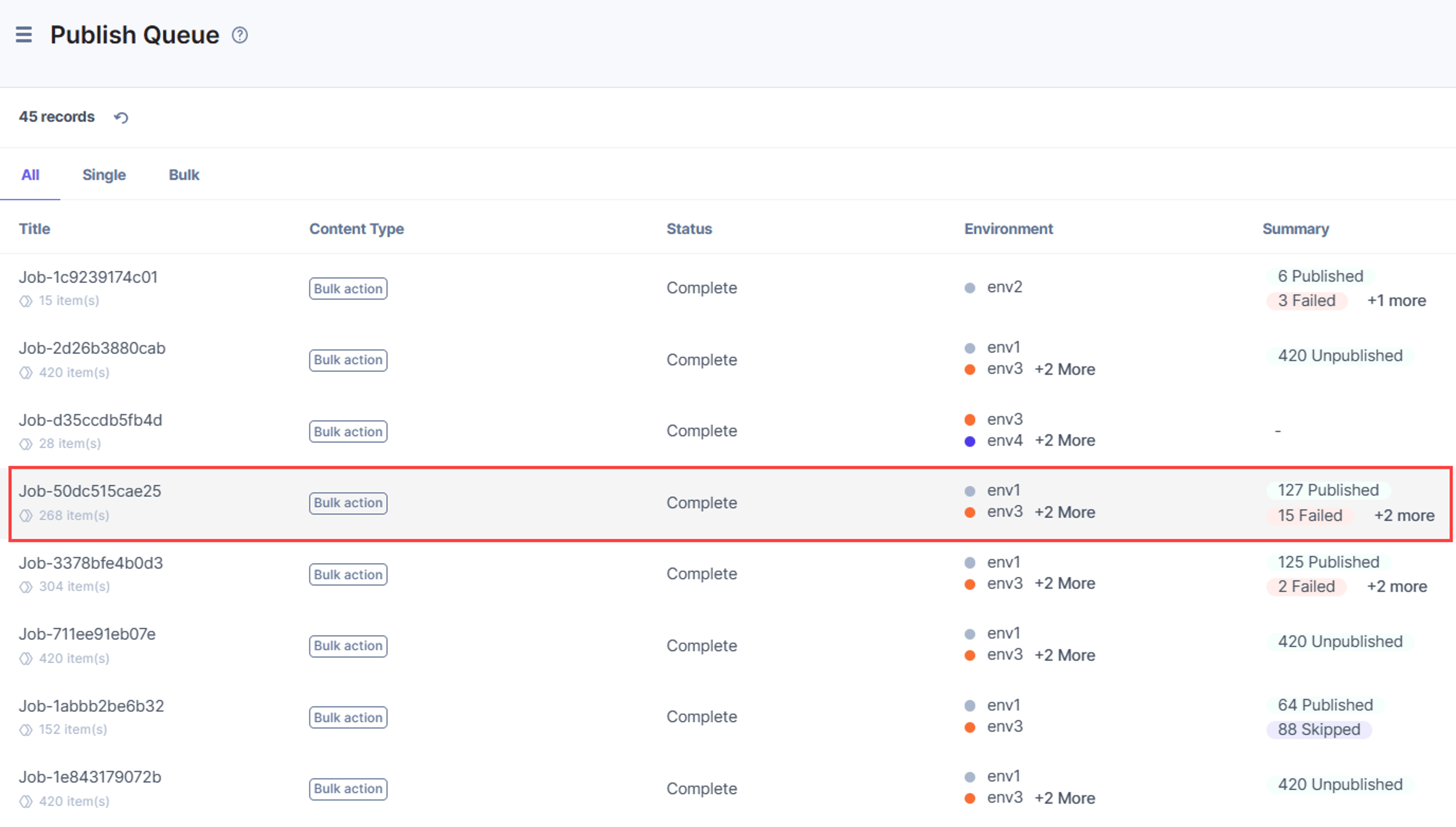Click 420 Unpublished badge for Job-2d26b3880cab
Viewport: 1456px width, 827px height.
coord(1340,356)
